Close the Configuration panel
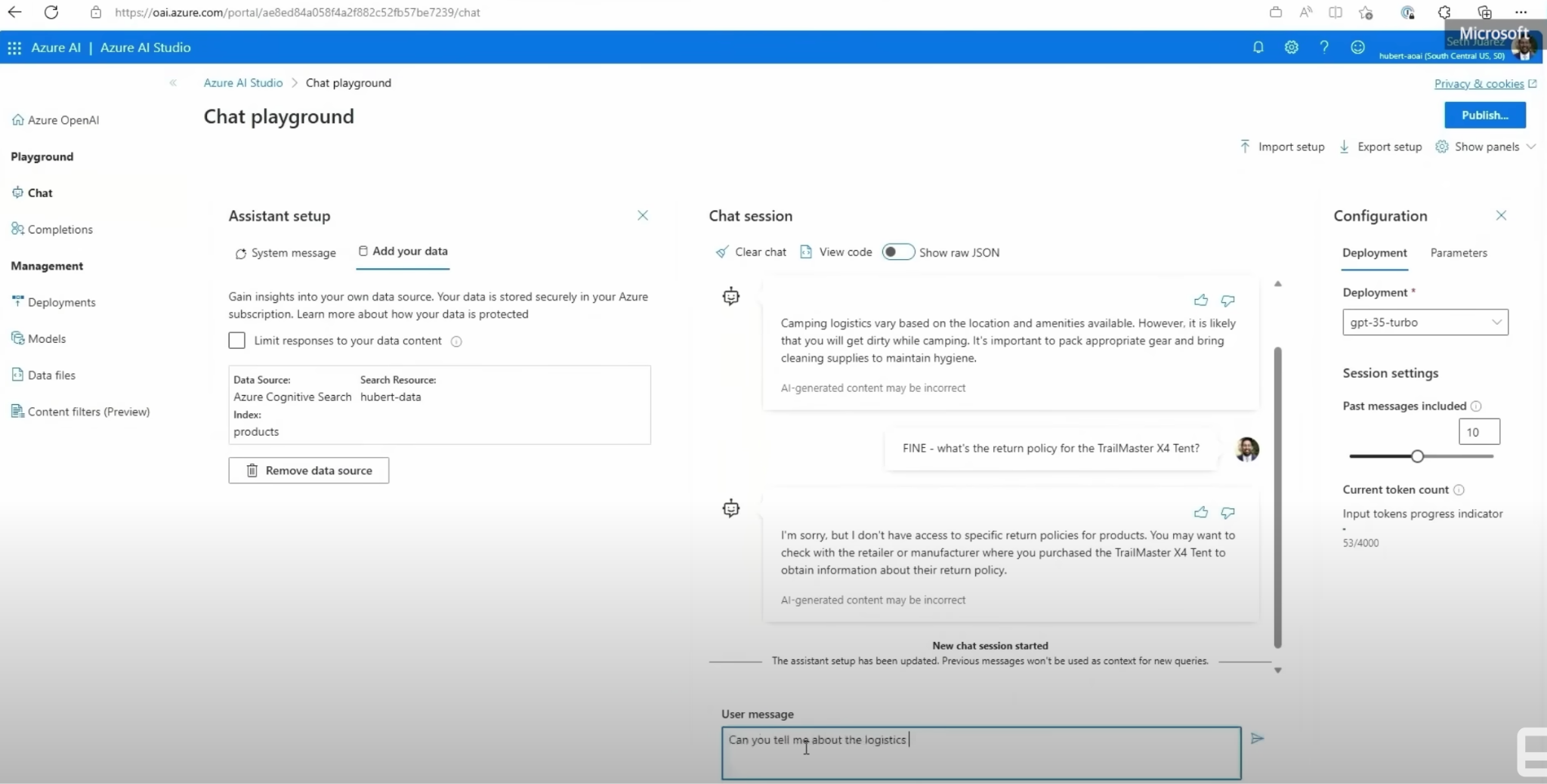The image size is (1547, 784). pyautogui.click(x=1501, y=216)
